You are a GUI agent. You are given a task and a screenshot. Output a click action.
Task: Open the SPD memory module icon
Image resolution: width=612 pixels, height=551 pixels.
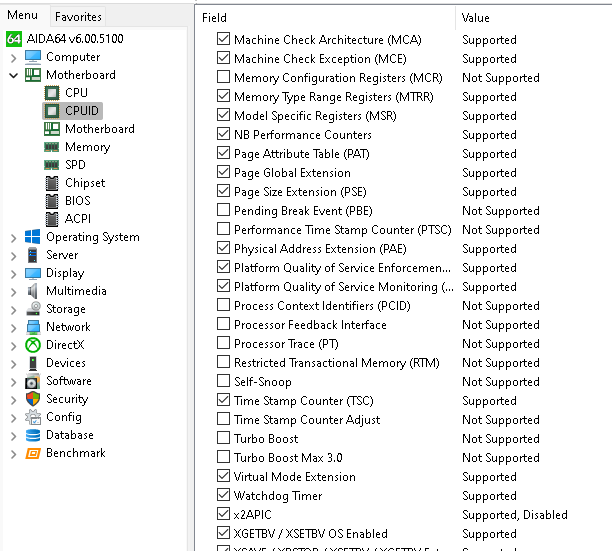click(x=51, y=165)
